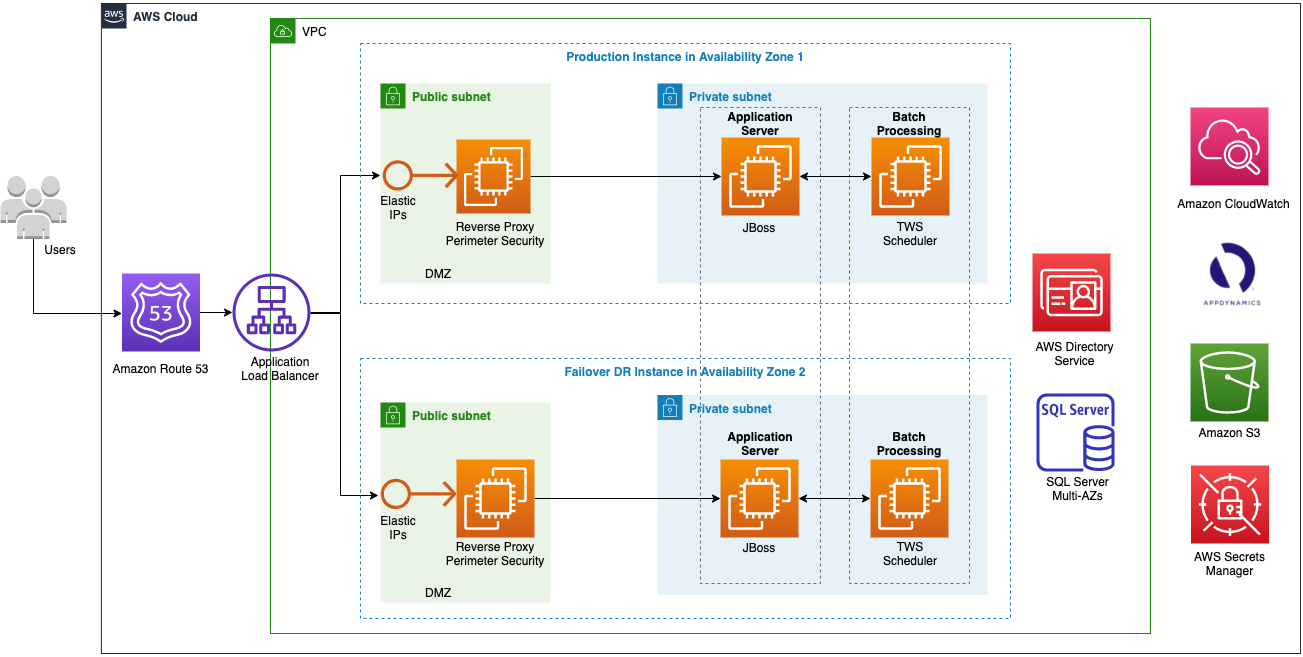Image resolution: width=1303 pixels, height=657 pixels.
Task: Select JBoss EC2 icon in Availability Zone 2
Action: 760,498
